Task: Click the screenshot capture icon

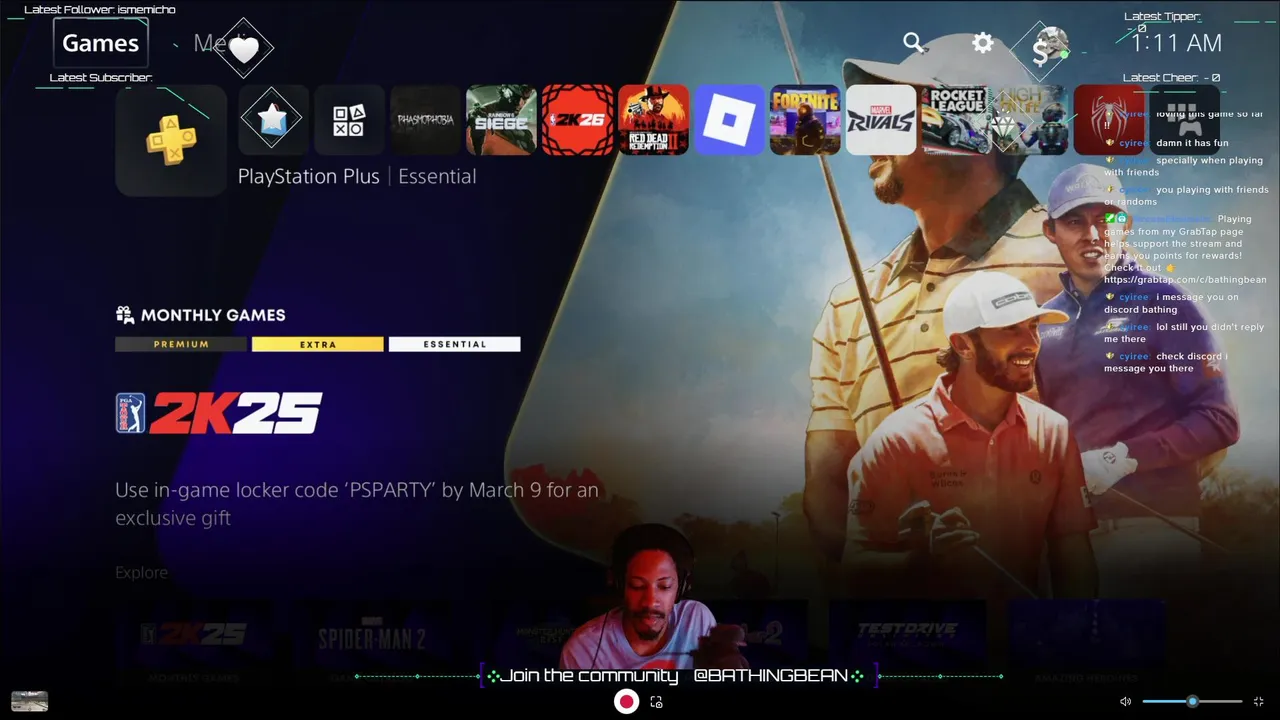Action: (x=656, y=702)
